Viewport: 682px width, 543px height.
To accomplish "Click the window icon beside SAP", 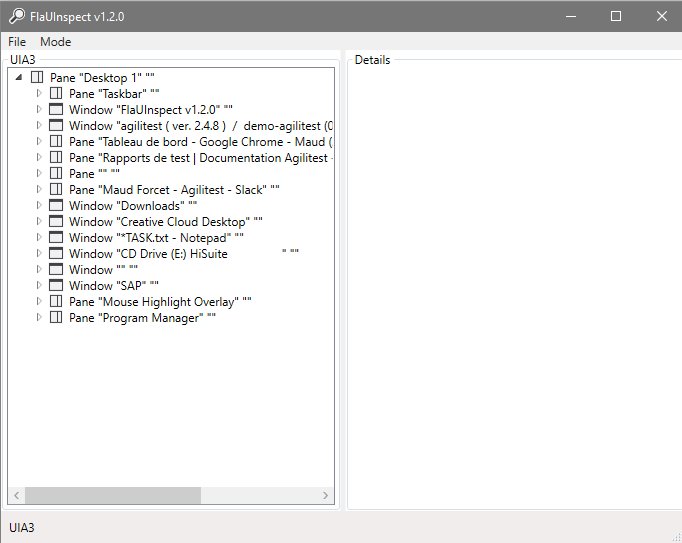I will [56, 285].
